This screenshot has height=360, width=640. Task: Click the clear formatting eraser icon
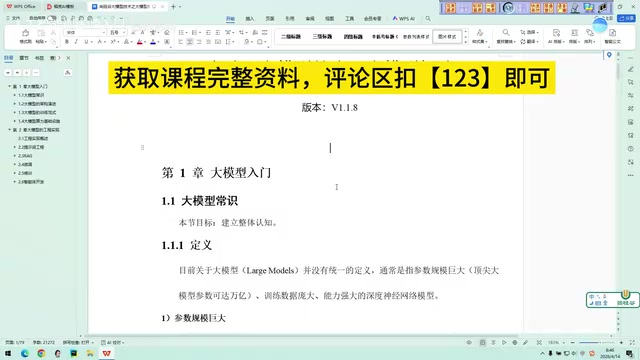coord(167,32)
